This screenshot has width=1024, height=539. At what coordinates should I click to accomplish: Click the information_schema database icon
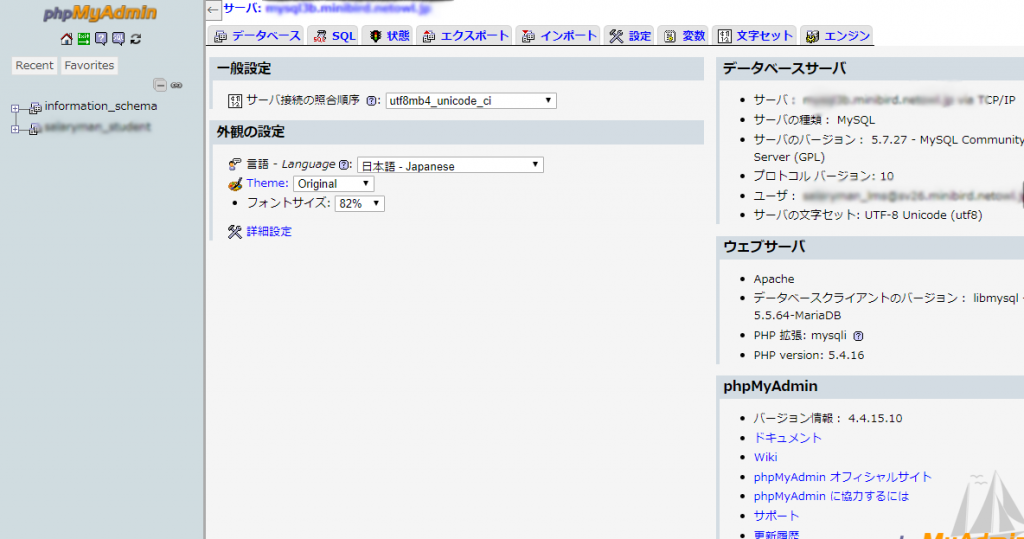(35, 108)
